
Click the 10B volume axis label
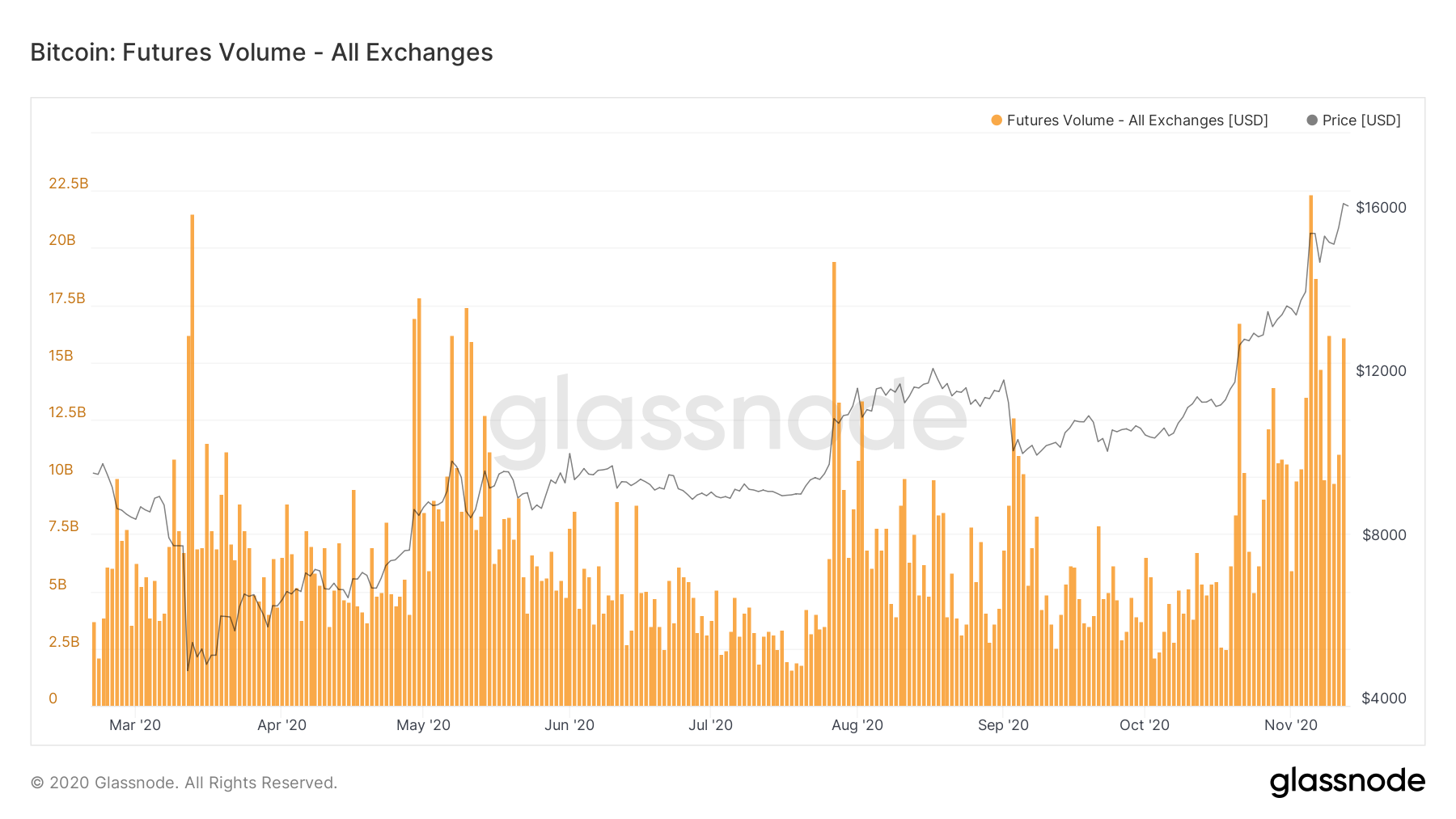click(x=61, y=470)
